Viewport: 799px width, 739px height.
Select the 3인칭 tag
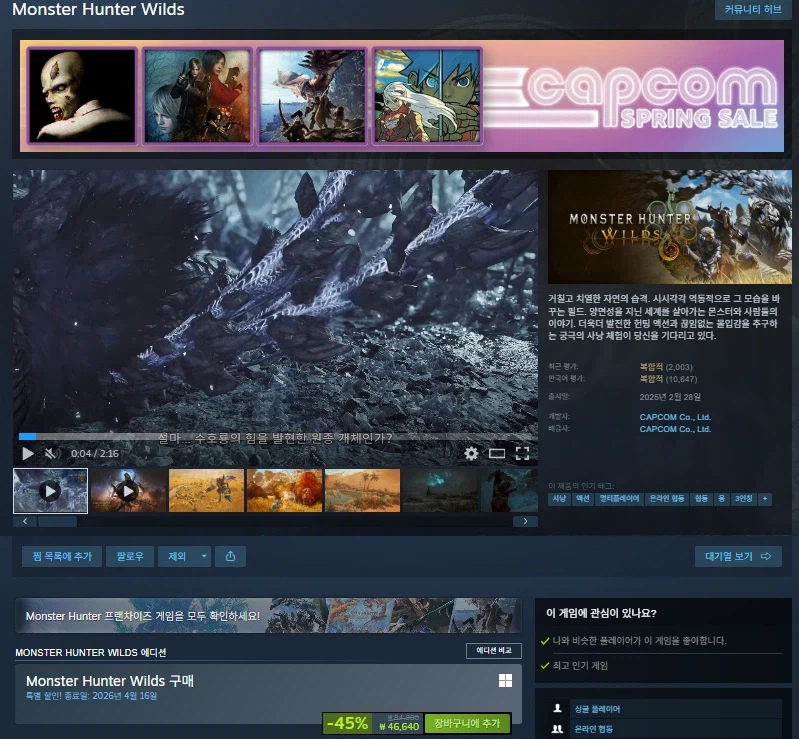tap(743, 499)
